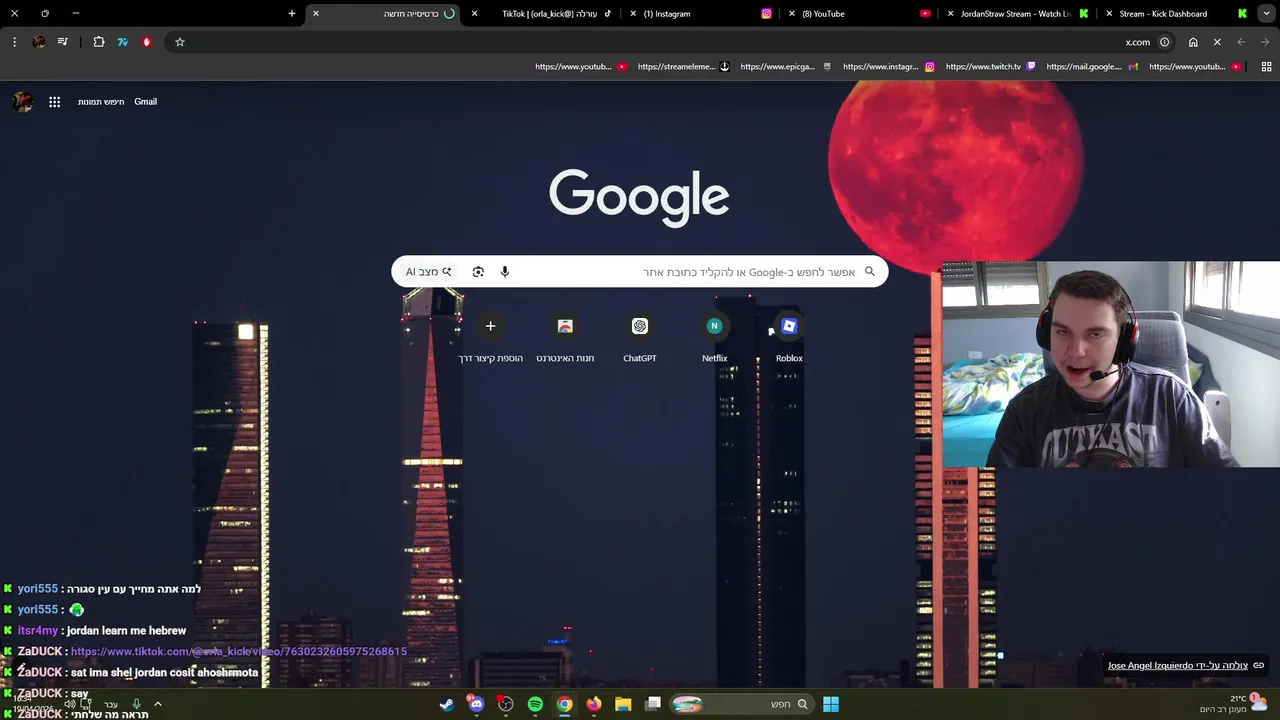Add a shortcut with the plus tile
This screenshot has width=1280, height=720.
coord(490,339)
